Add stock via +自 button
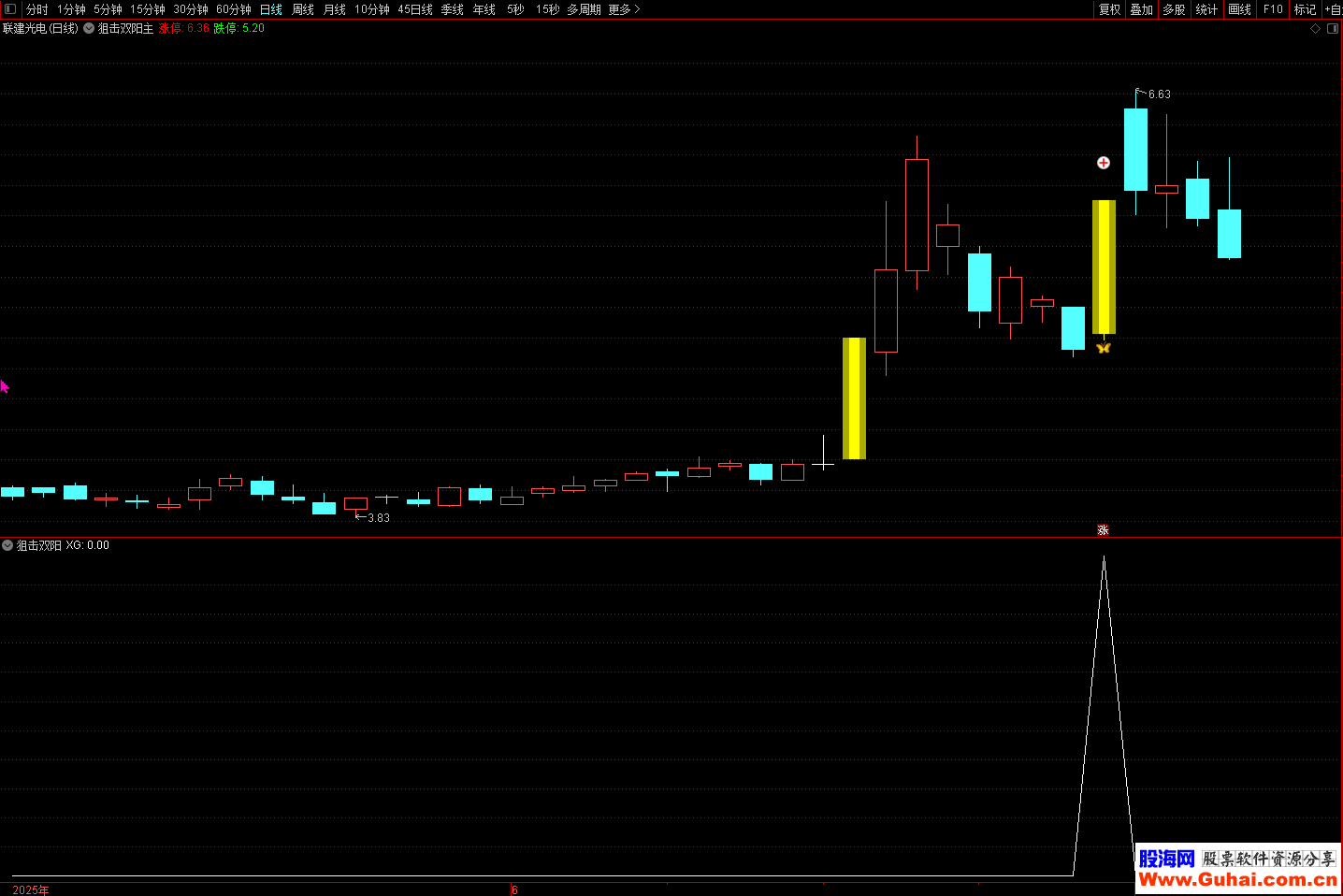 click(x=1333, y=9)
